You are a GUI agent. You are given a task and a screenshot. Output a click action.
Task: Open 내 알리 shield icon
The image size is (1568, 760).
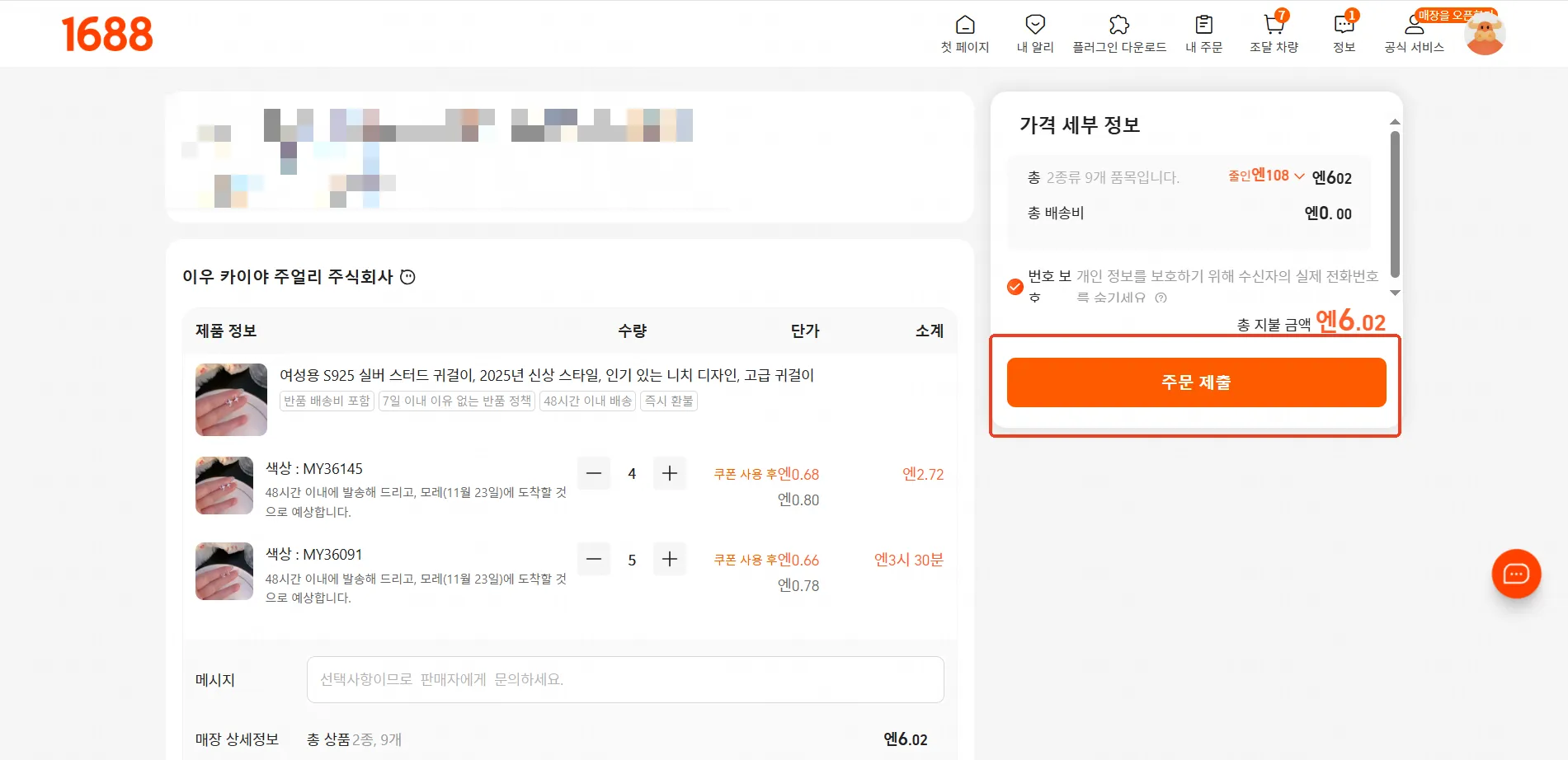coord(1034,26)
